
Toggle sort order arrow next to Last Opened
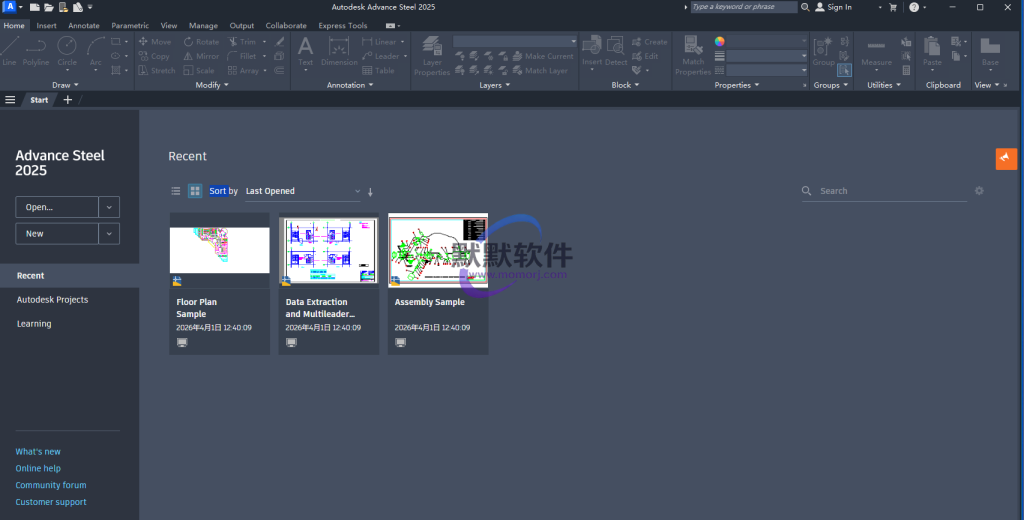click(370, 192)
